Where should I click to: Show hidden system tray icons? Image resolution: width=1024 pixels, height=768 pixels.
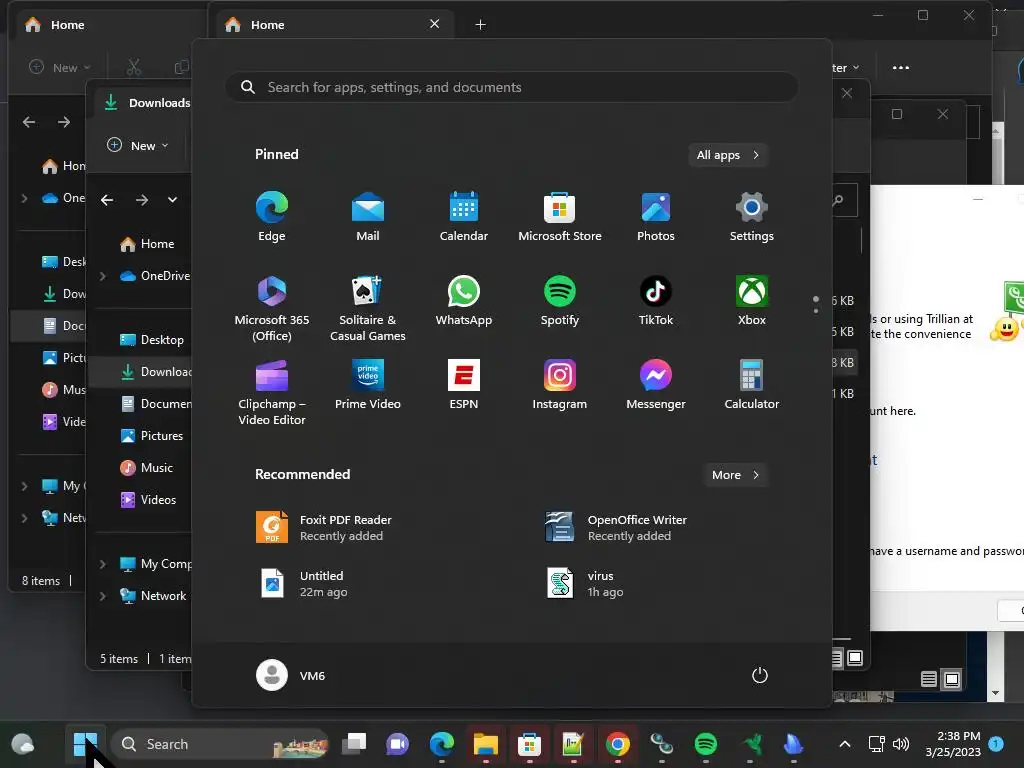844,744
